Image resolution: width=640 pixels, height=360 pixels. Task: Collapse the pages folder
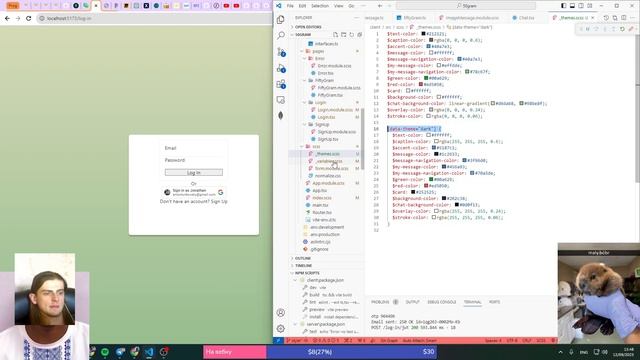coord(318,51)
